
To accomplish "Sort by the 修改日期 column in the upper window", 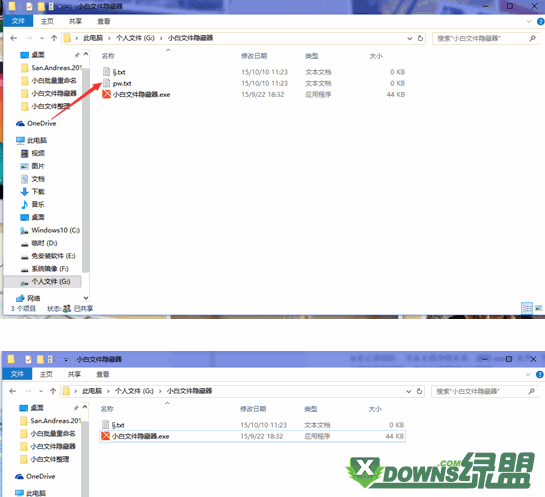I will pos(254,56).
